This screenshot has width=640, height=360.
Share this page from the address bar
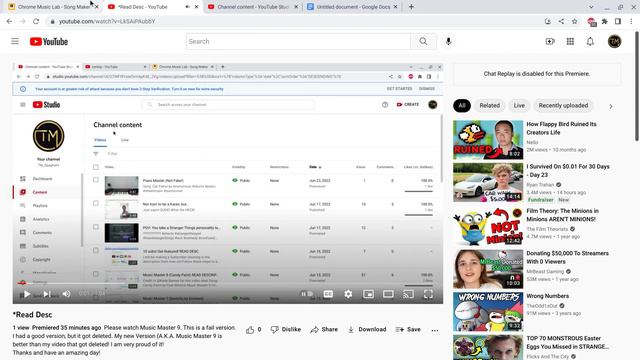point(561,21)
